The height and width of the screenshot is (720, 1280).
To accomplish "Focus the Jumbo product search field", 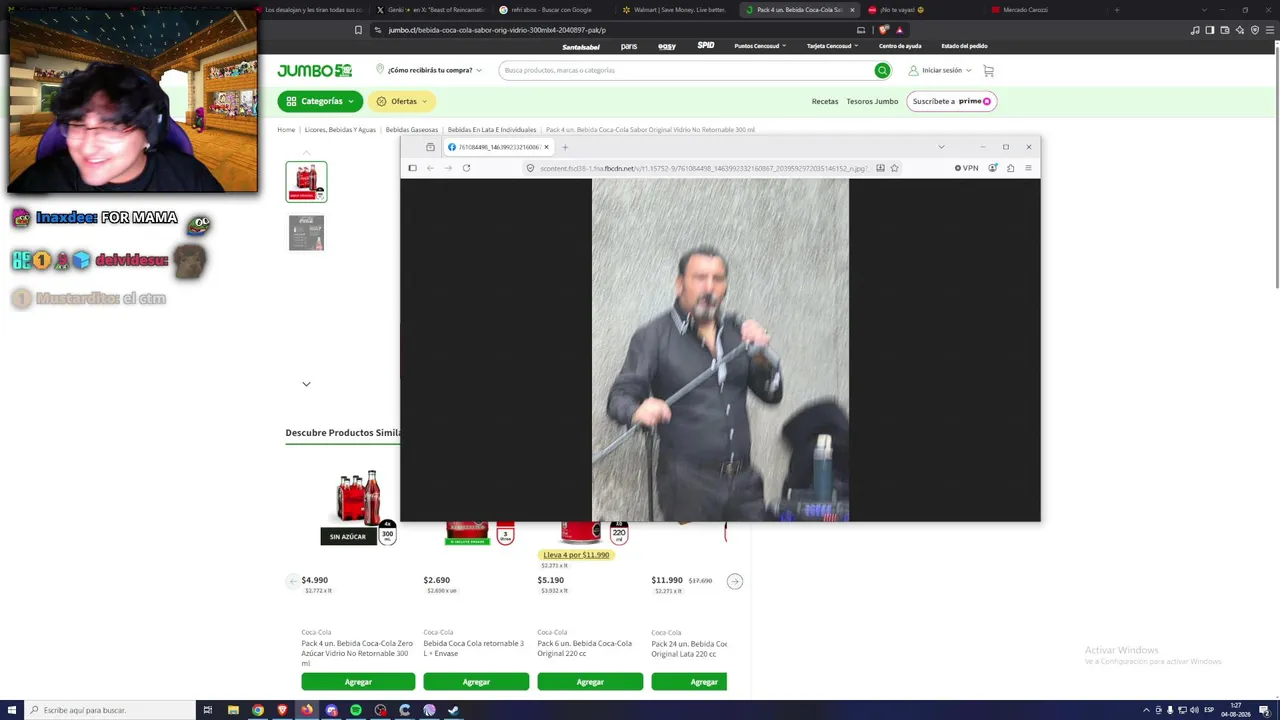I will pyautogui.click(x=686, y=71).
